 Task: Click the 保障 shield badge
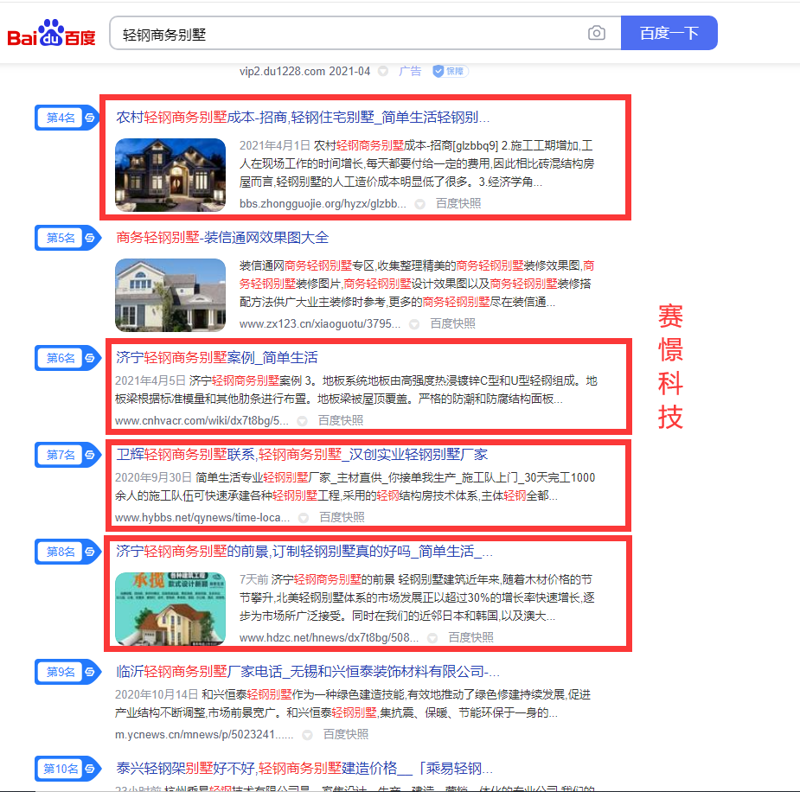tap(450, 71)
